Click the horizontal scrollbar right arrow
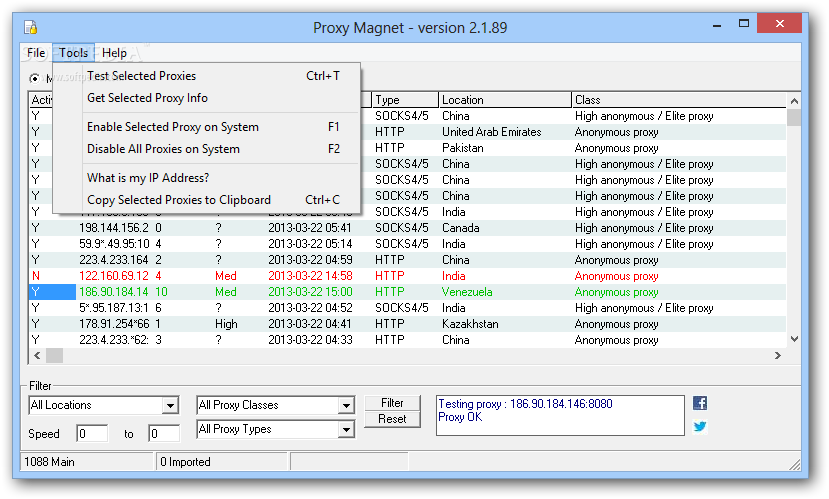The width and height of the screenshot is (829, 499). point(778,356)
